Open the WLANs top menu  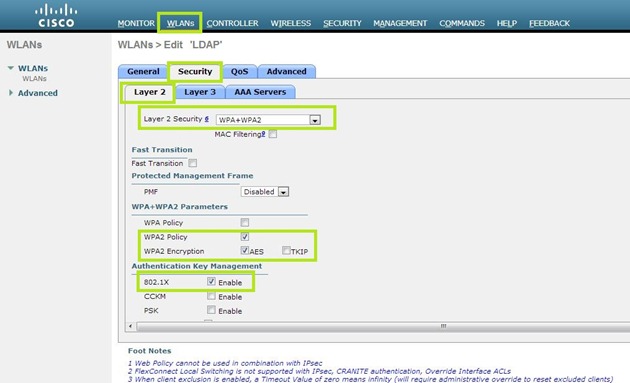(180, 23)
